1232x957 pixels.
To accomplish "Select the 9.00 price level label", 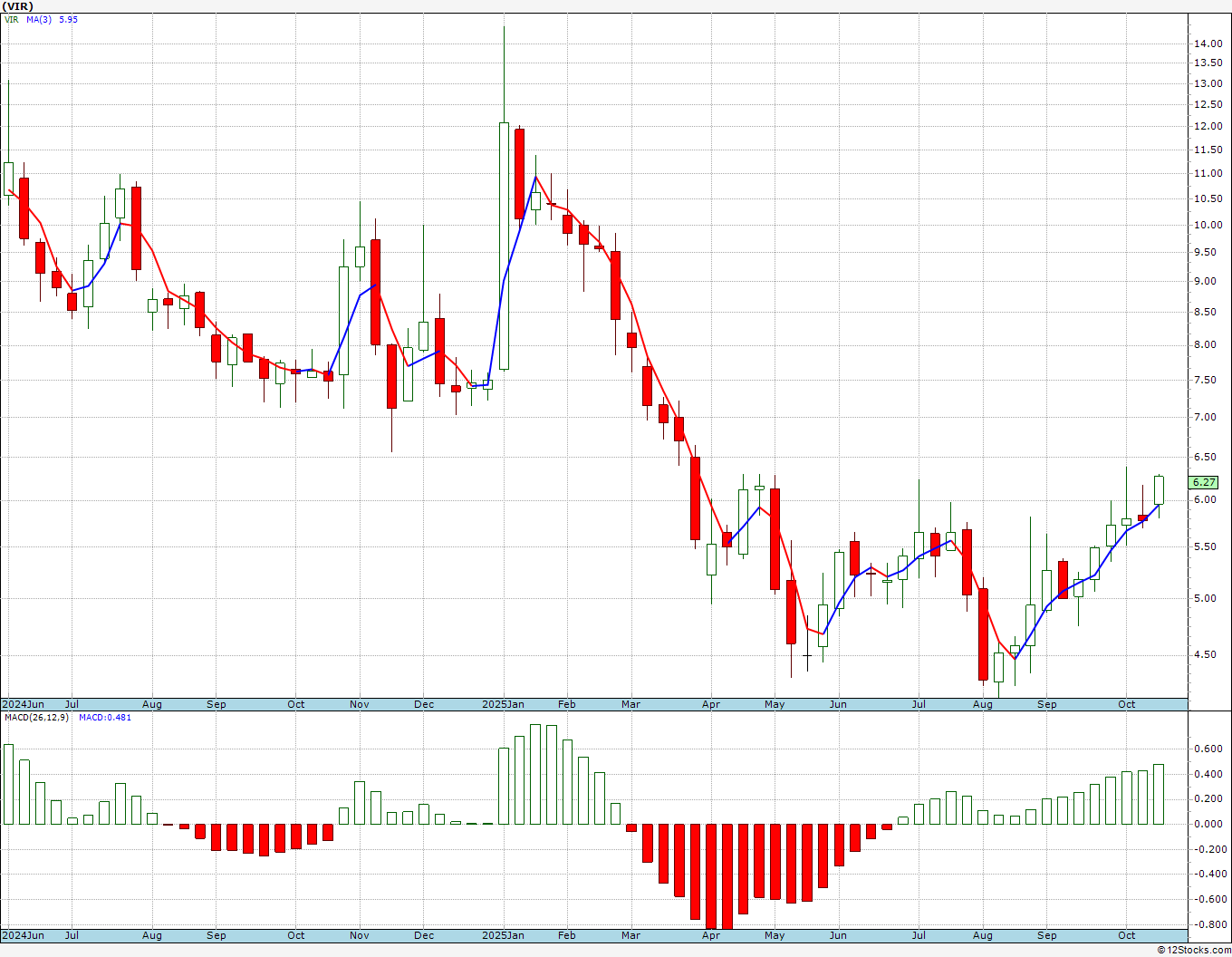I will (x=1205, y=282).
